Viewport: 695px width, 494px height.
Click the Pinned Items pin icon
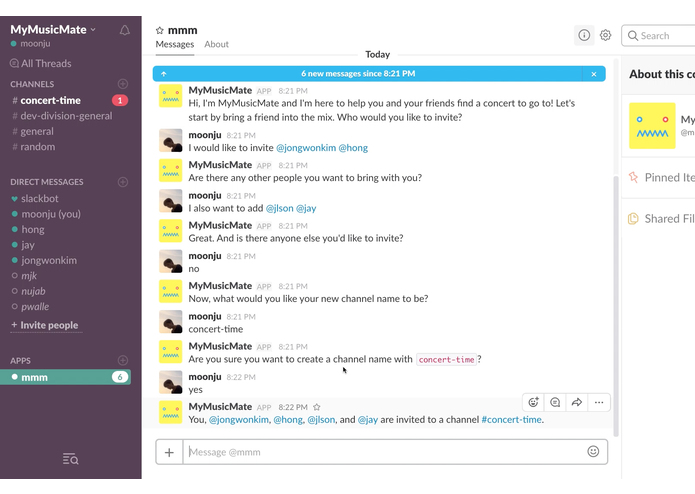point(633,178)
